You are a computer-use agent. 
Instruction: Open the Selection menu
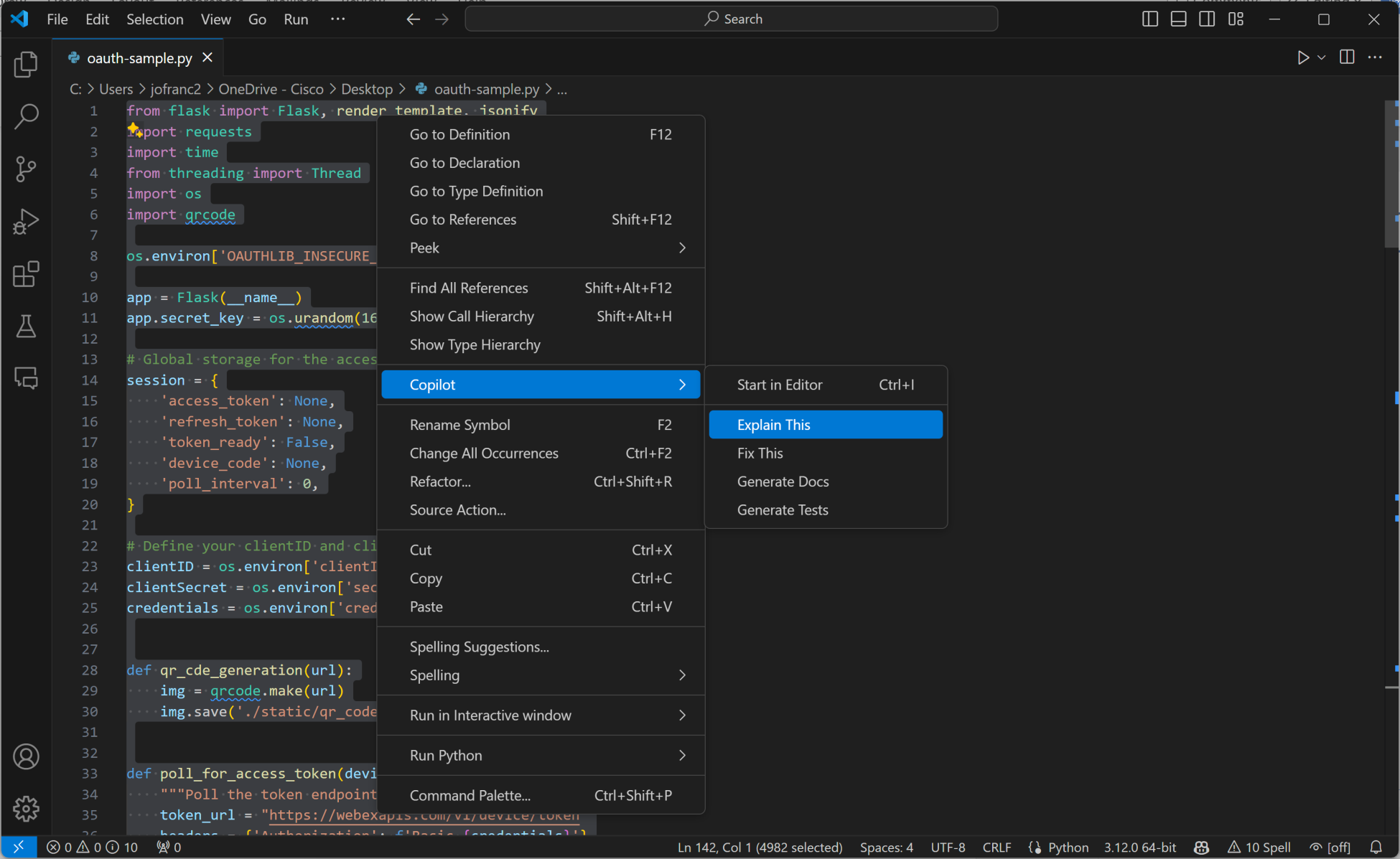[x=155, y=19]
